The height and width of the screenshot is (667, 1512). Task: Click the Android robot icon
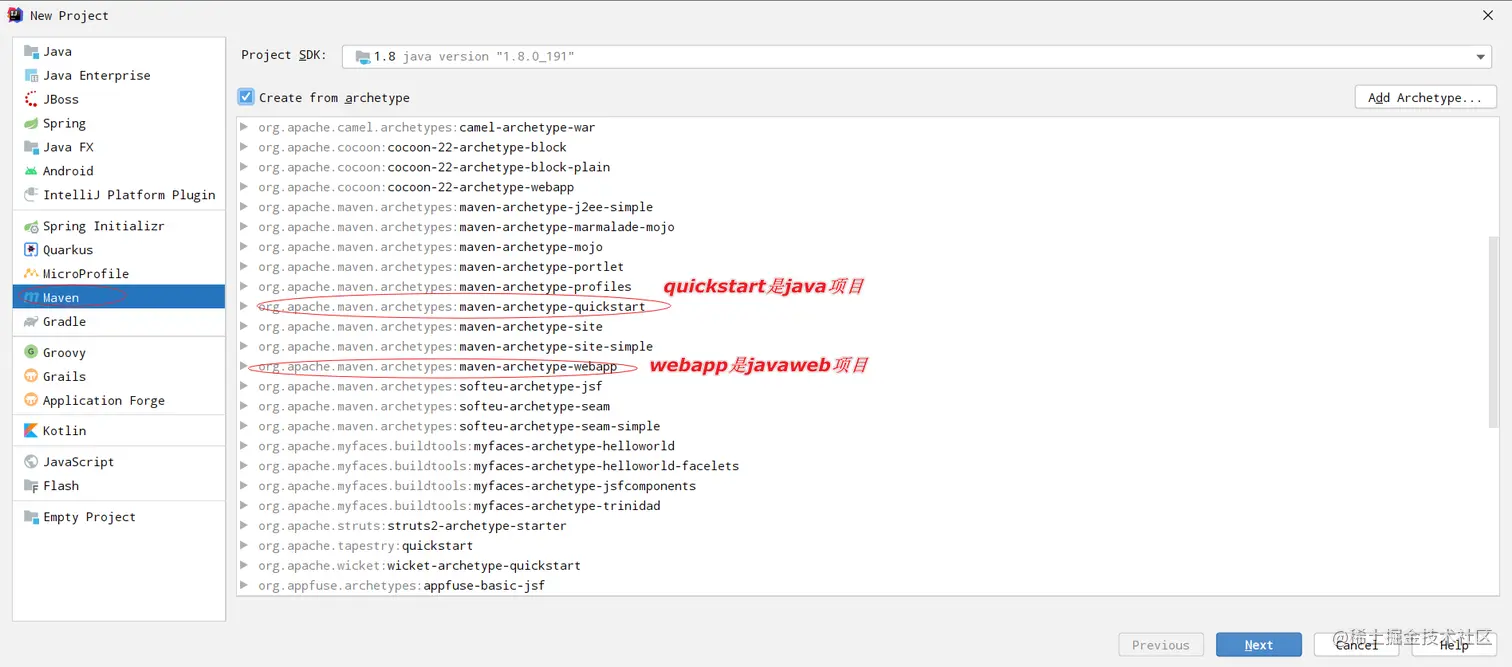(31, 171)
